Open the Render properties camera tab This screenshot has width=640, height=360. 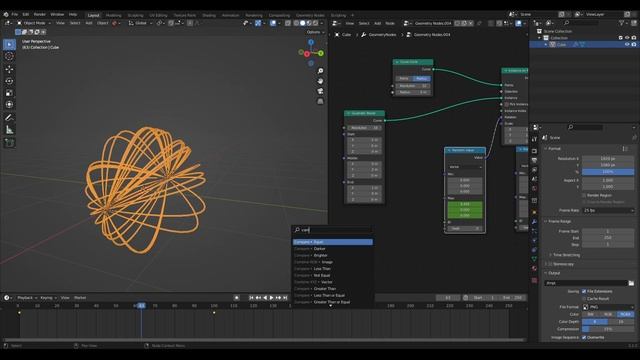(534, 151)
